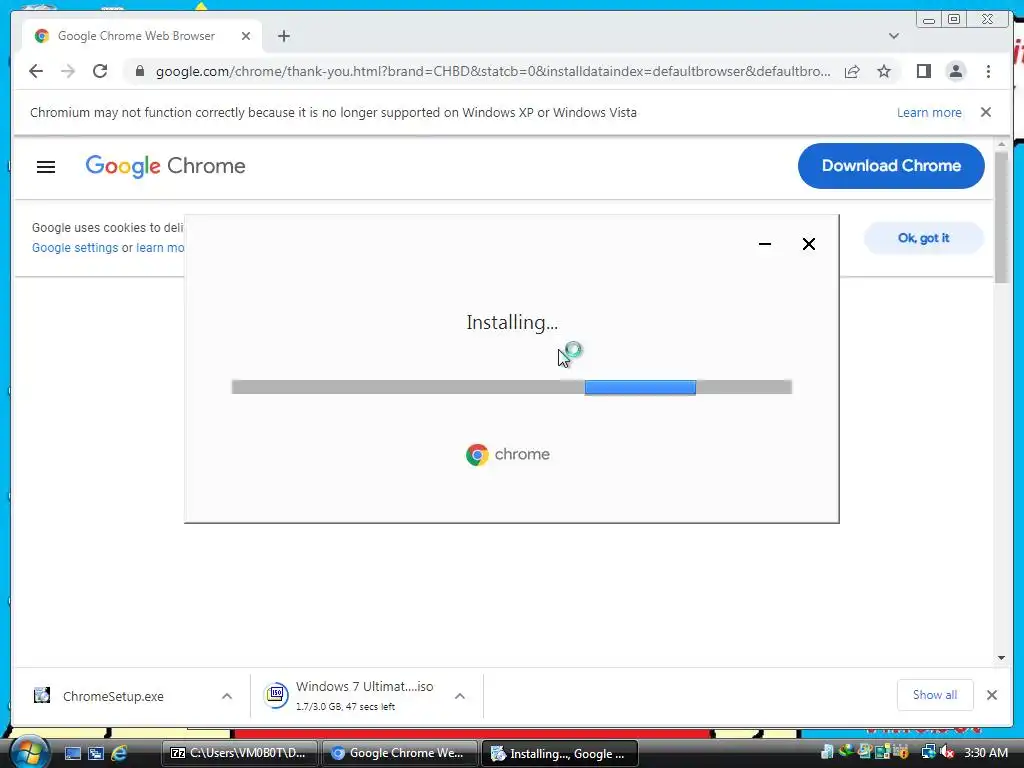Image resolution: width=1024 pixels, height=768 pixels.
Task: Minimize the Chrome installer dialog
Action: (765, 244)
